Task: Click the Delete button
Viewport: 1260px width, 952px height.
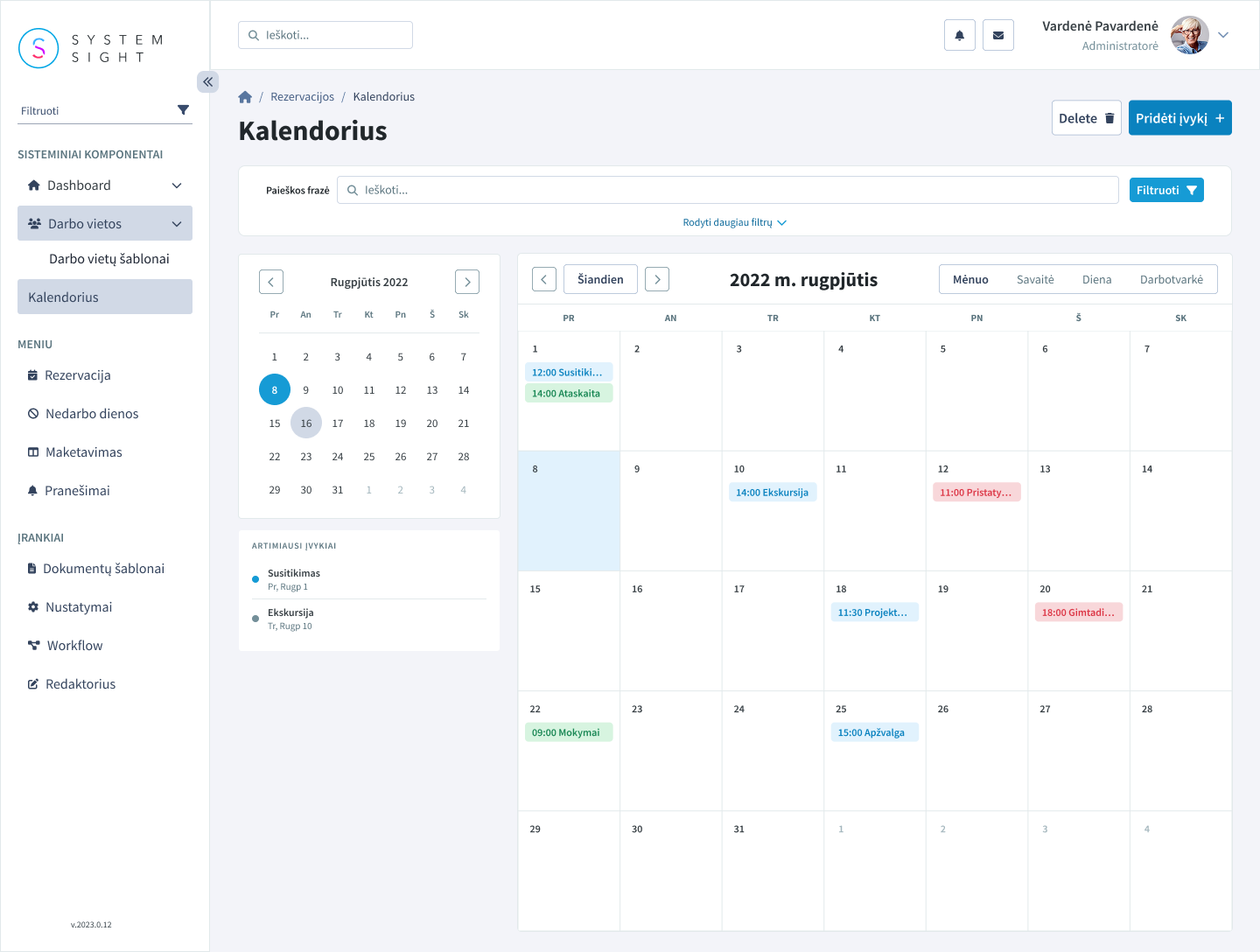Action: [1087, 118]
